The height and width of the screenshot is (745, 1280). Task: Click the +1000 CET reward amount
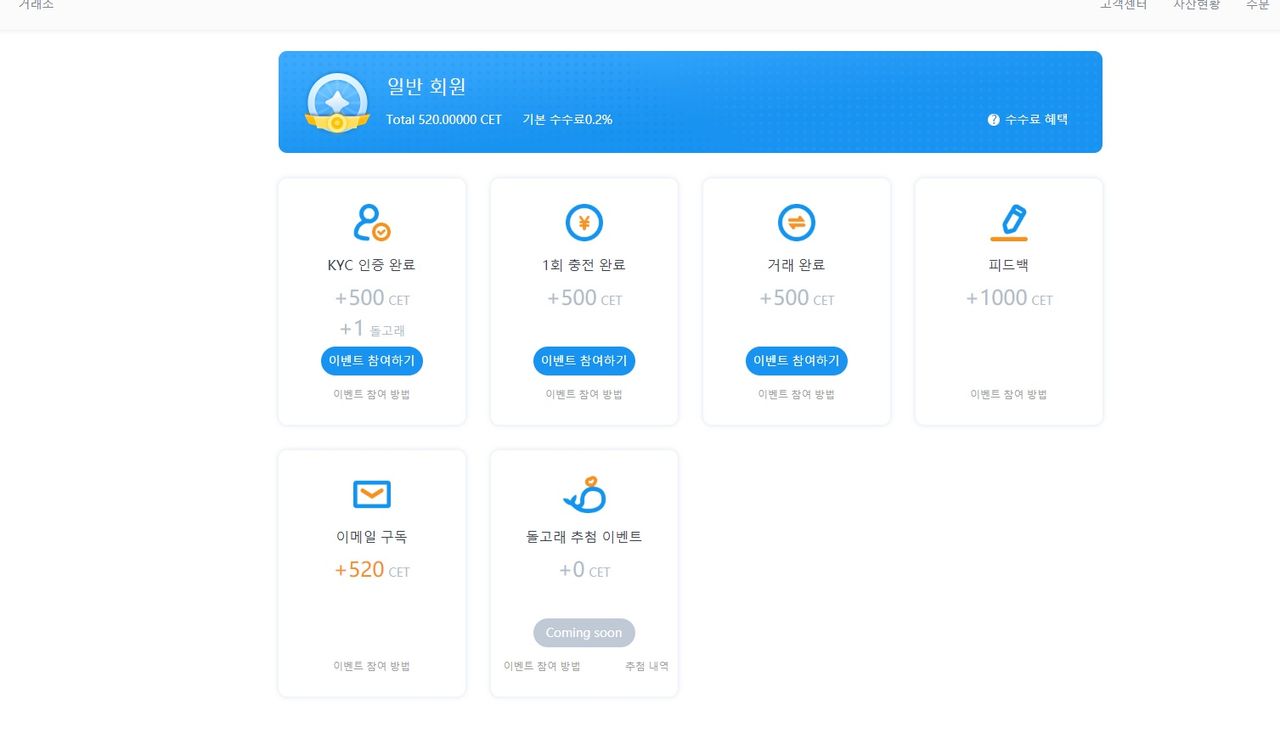pos(1009,298)
